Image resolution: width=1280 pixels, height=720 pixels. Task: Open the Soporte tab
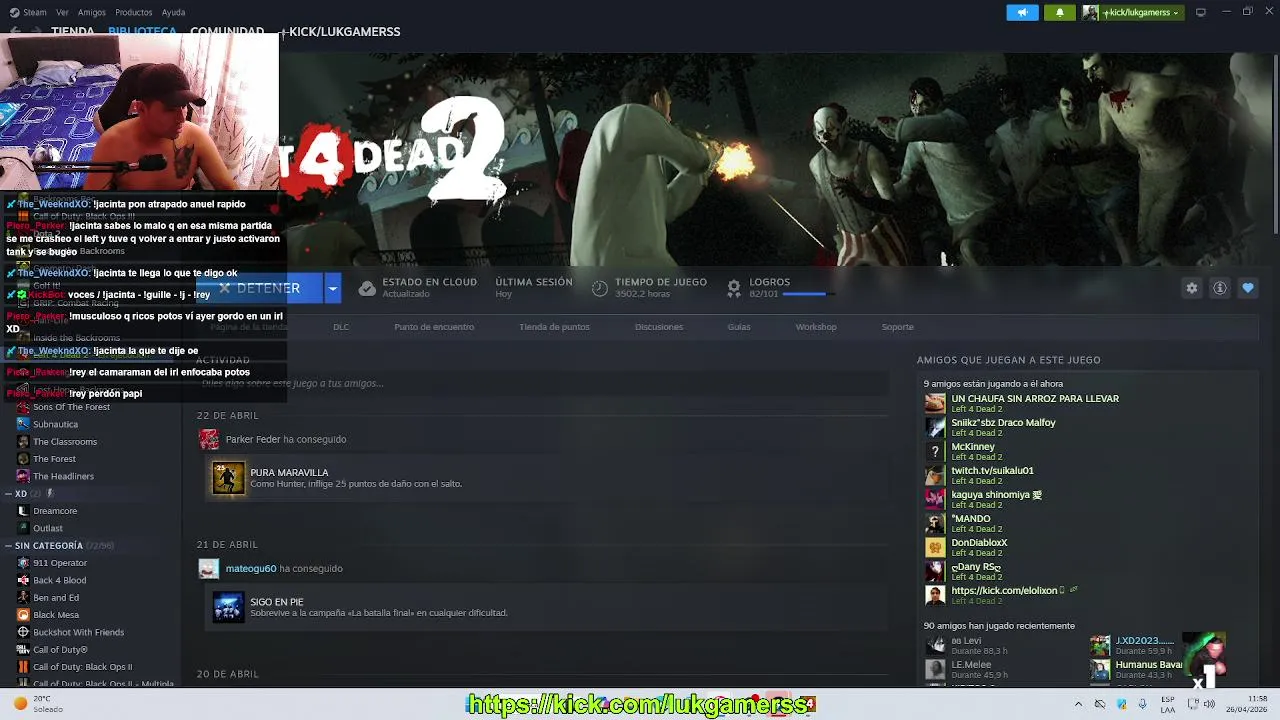click(x=897, y=327)
